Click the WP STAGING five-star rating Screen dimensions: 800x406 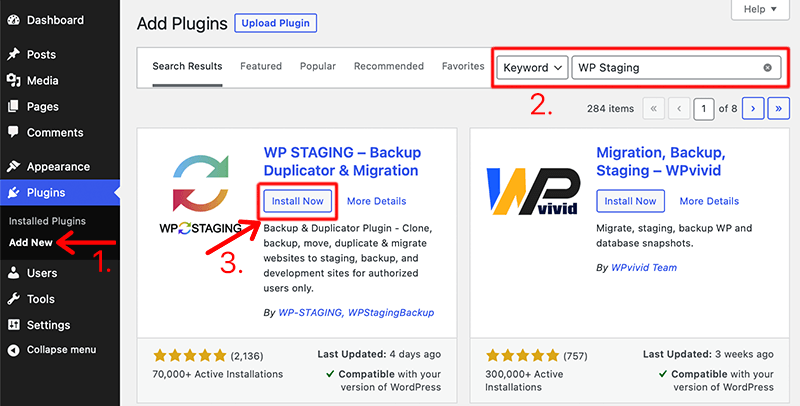pos(189,356)
